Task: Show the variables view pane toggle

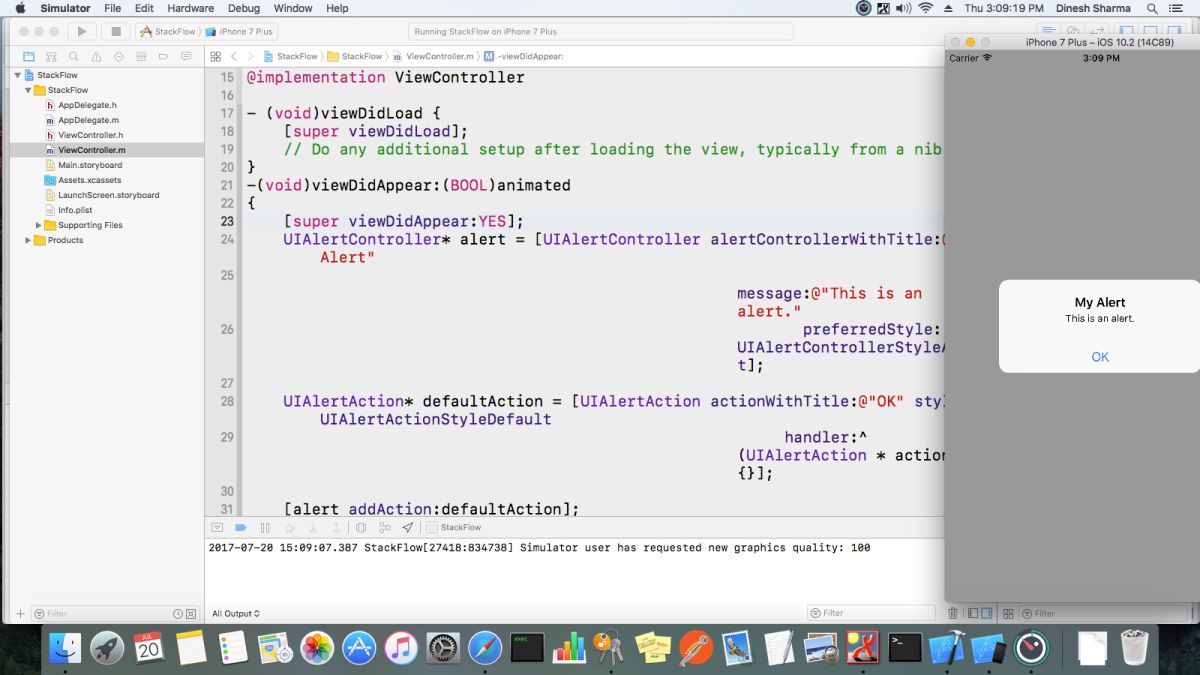Action: coord(972,613)
